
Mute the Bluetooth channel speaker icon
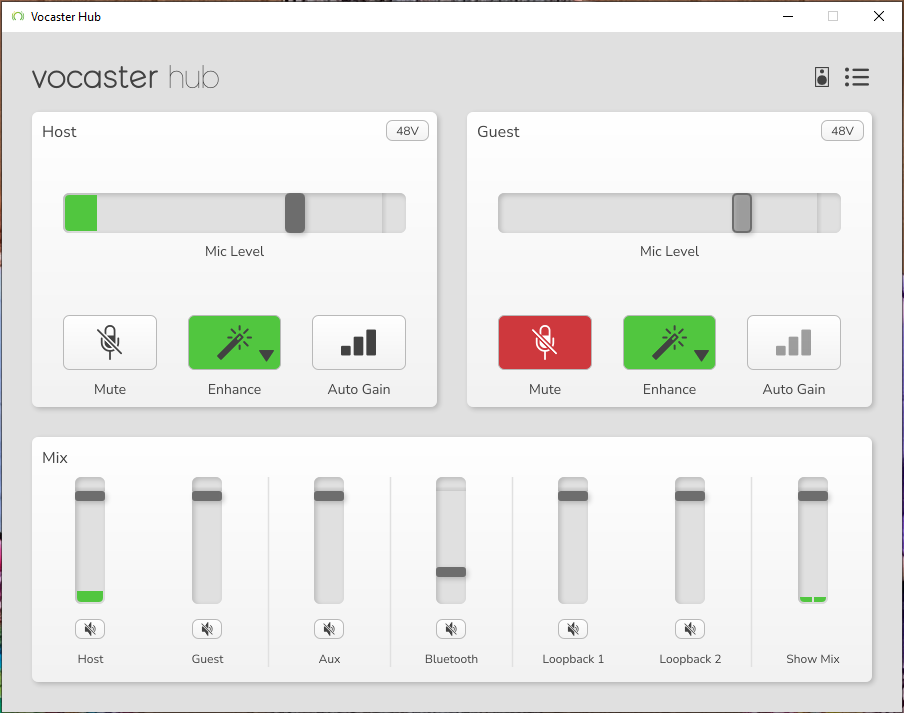click(451, 629)
